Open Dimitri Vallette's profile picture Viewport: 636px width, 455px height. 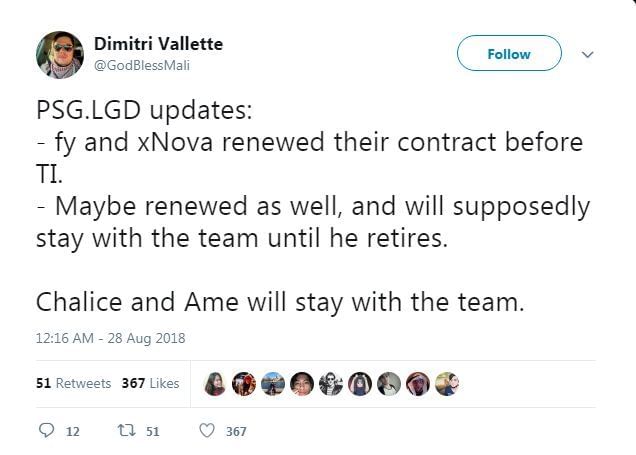[60, 54]
